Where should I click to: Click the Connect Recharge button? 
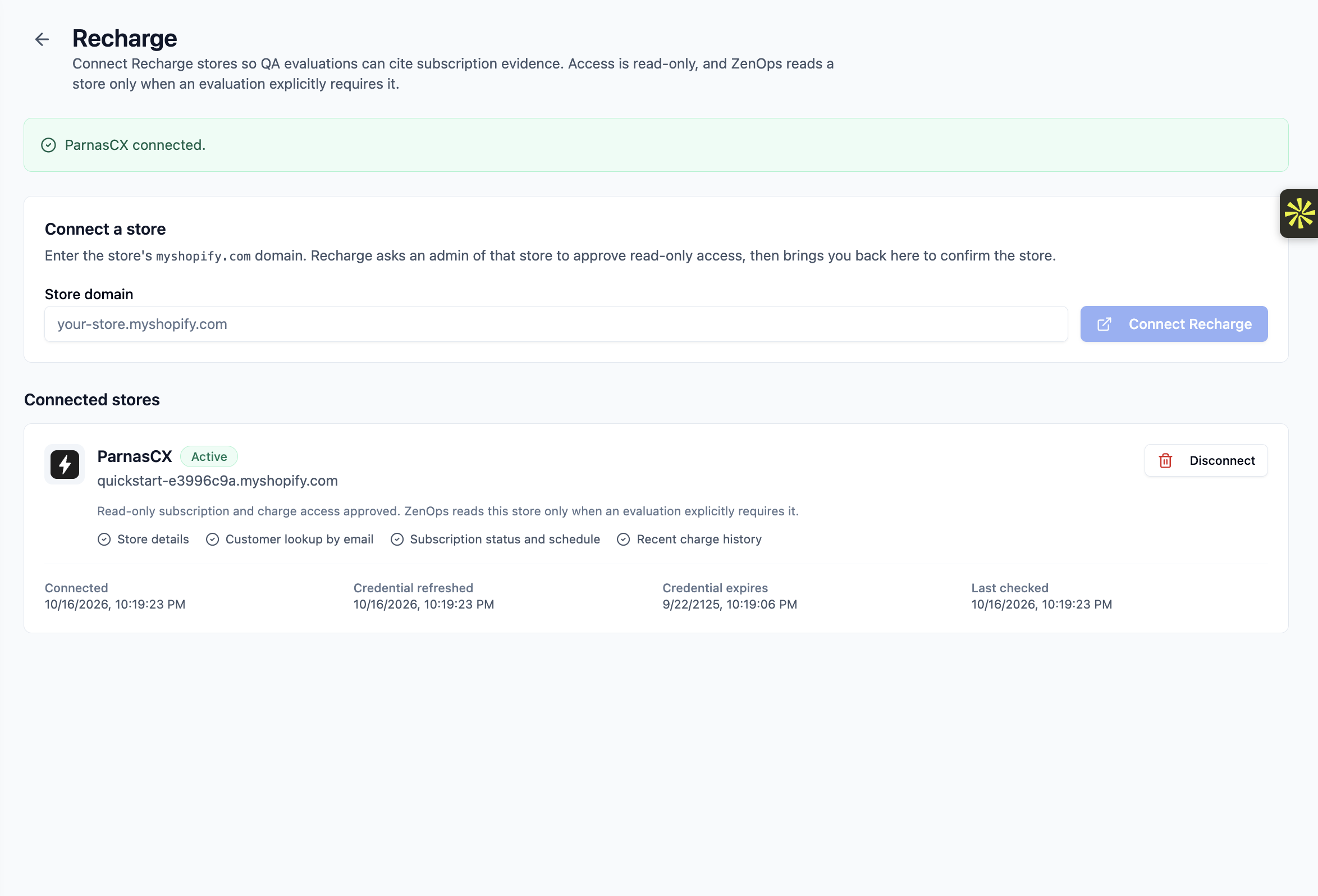coord(1174,324)
